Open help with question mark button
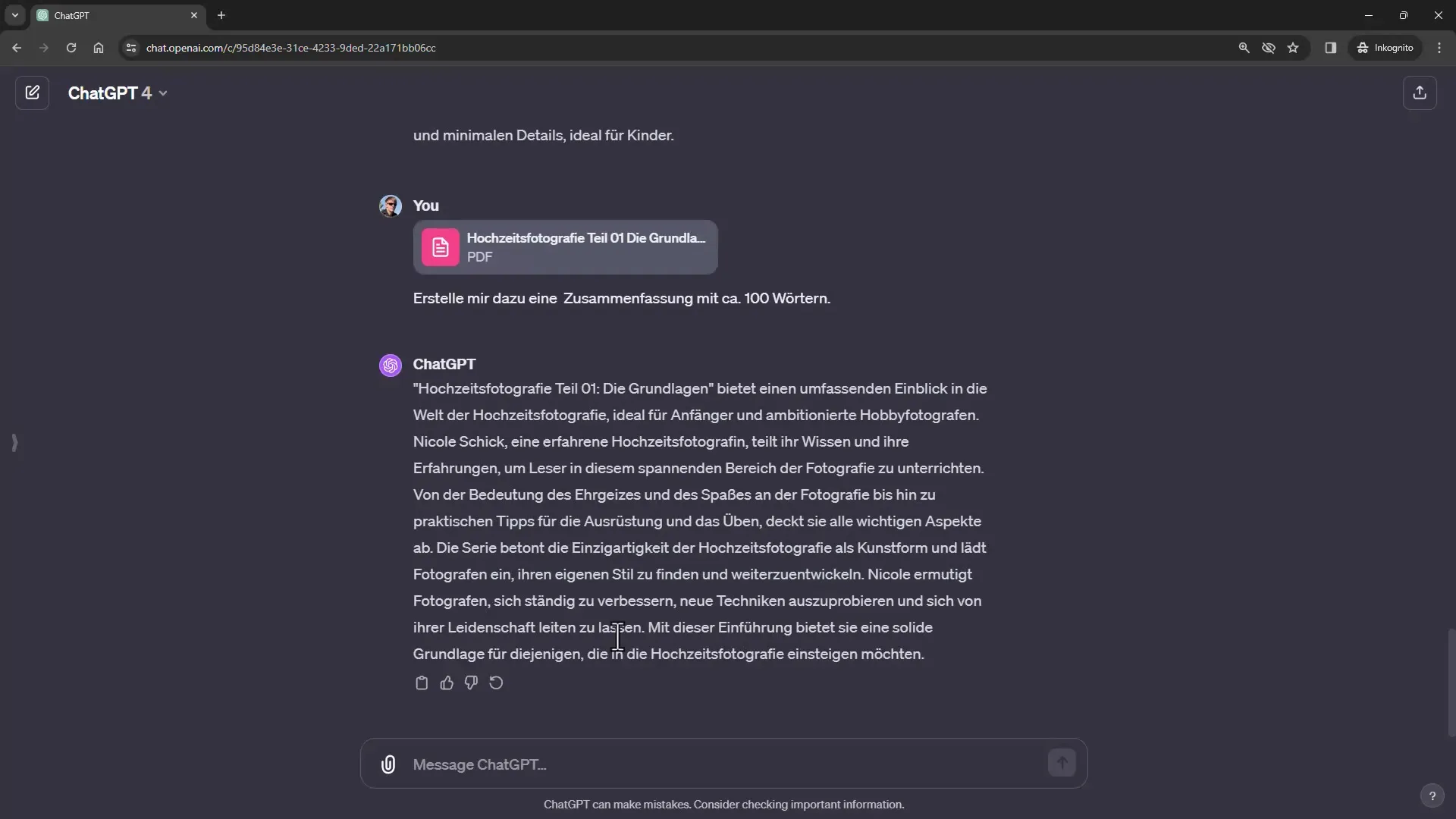This screenshot has width=1456, height=819. pos(1432,795)
